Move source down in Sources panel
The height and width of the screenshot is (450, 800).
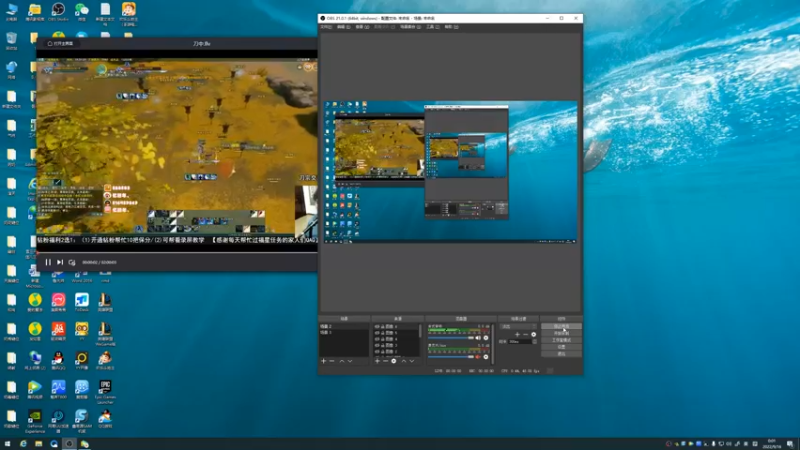coord(412,361)
